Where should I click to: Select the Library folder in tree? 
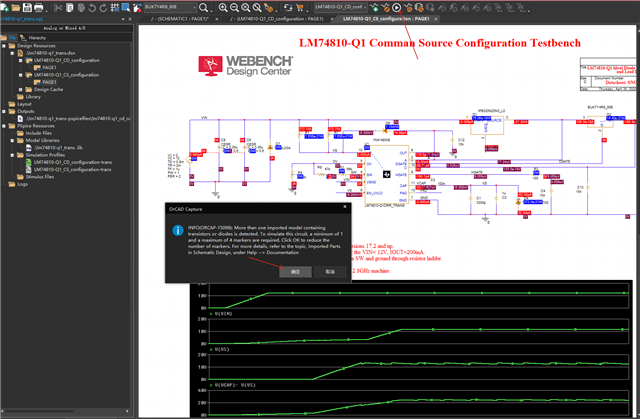tap(33, 97)
